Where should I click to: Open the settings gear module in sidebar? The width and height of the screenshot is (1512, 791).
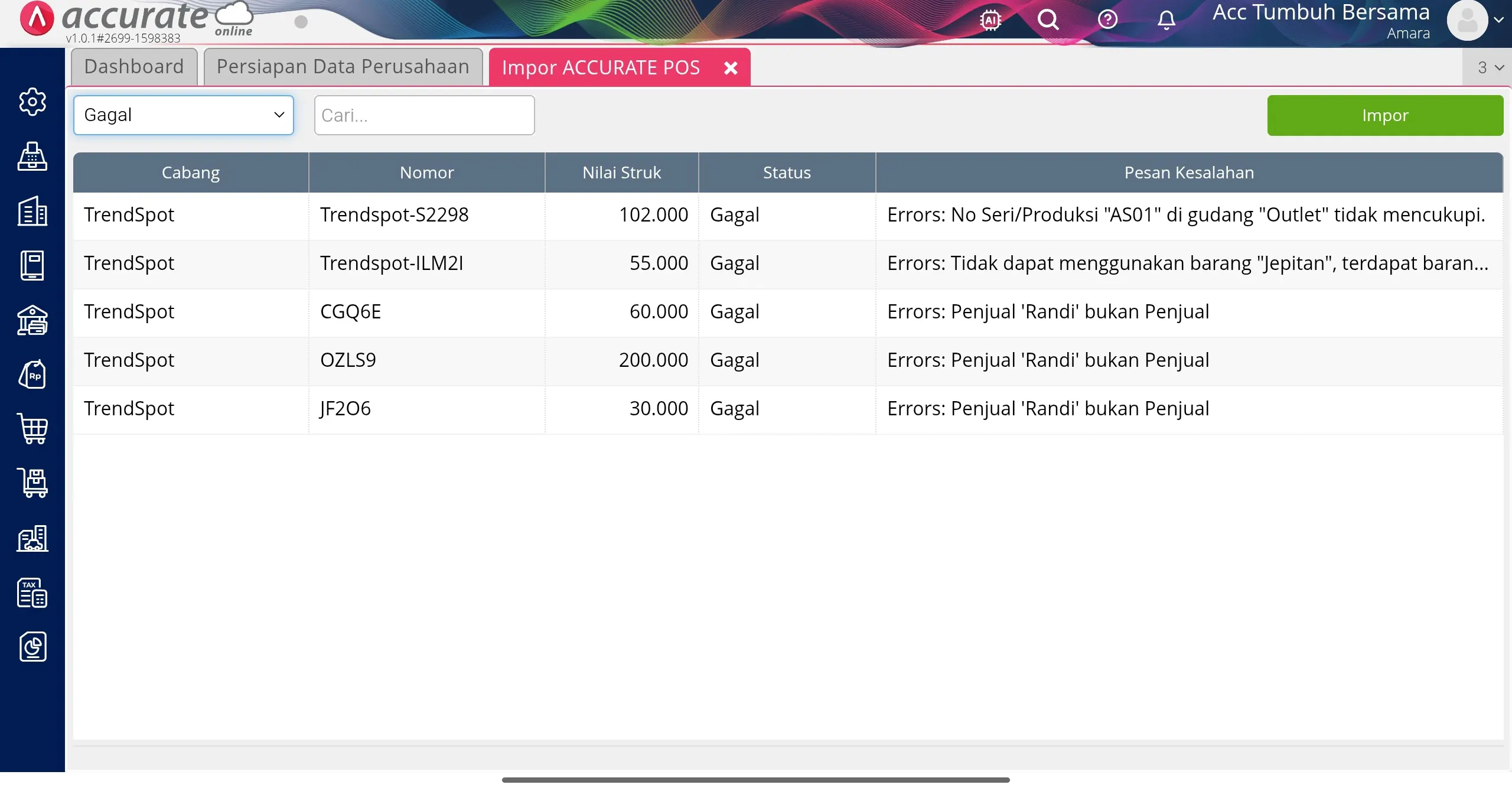point(32,102)
